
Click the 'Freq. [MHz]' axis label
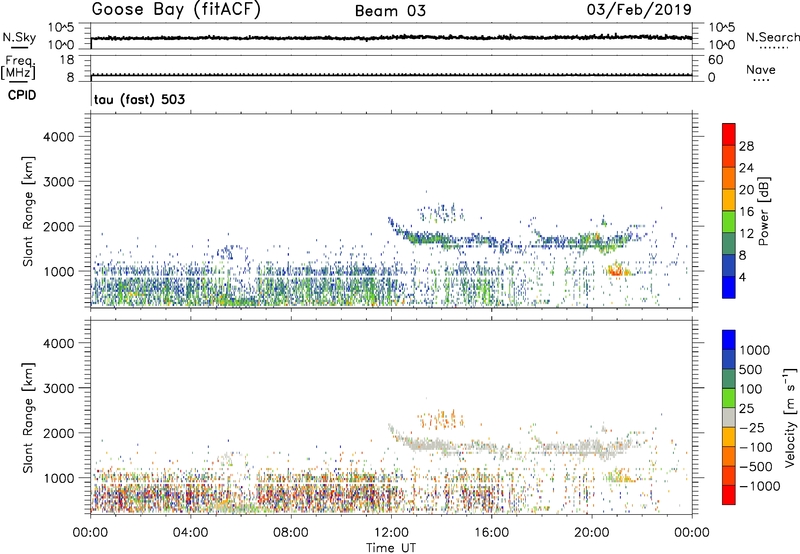[x=18, y=67]
